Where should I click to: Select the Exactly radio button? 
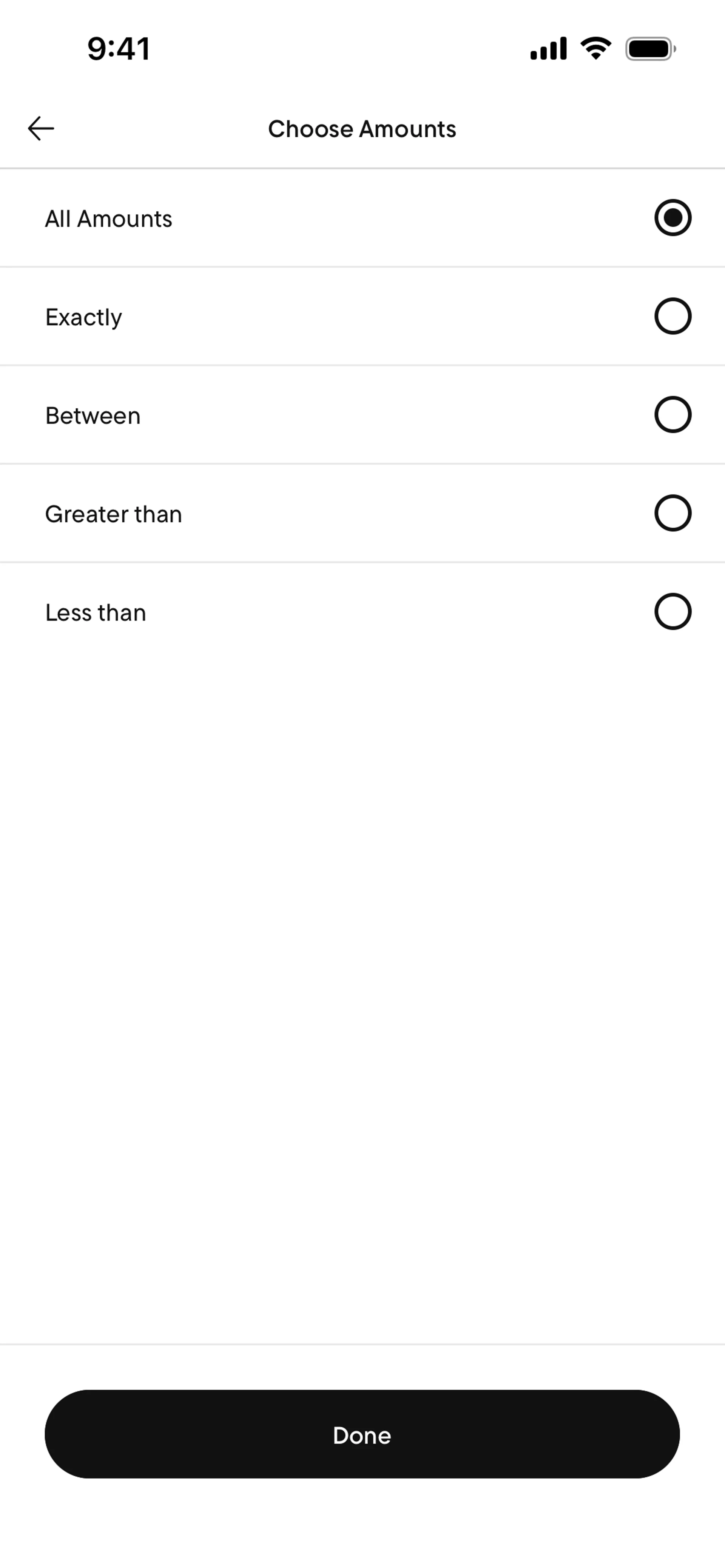pyautogui.click(x=673, y=316)
